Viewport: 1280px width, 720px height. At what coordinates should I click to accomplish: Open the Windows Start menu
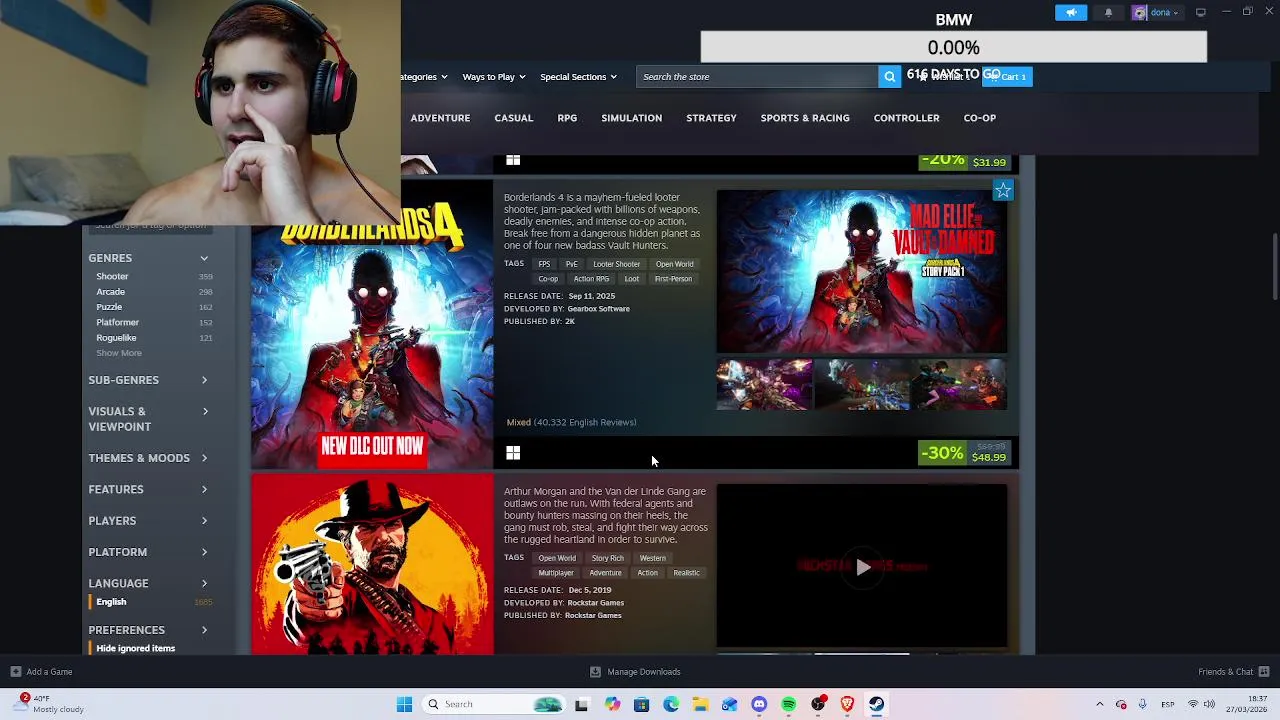click(x=404, y=704)
